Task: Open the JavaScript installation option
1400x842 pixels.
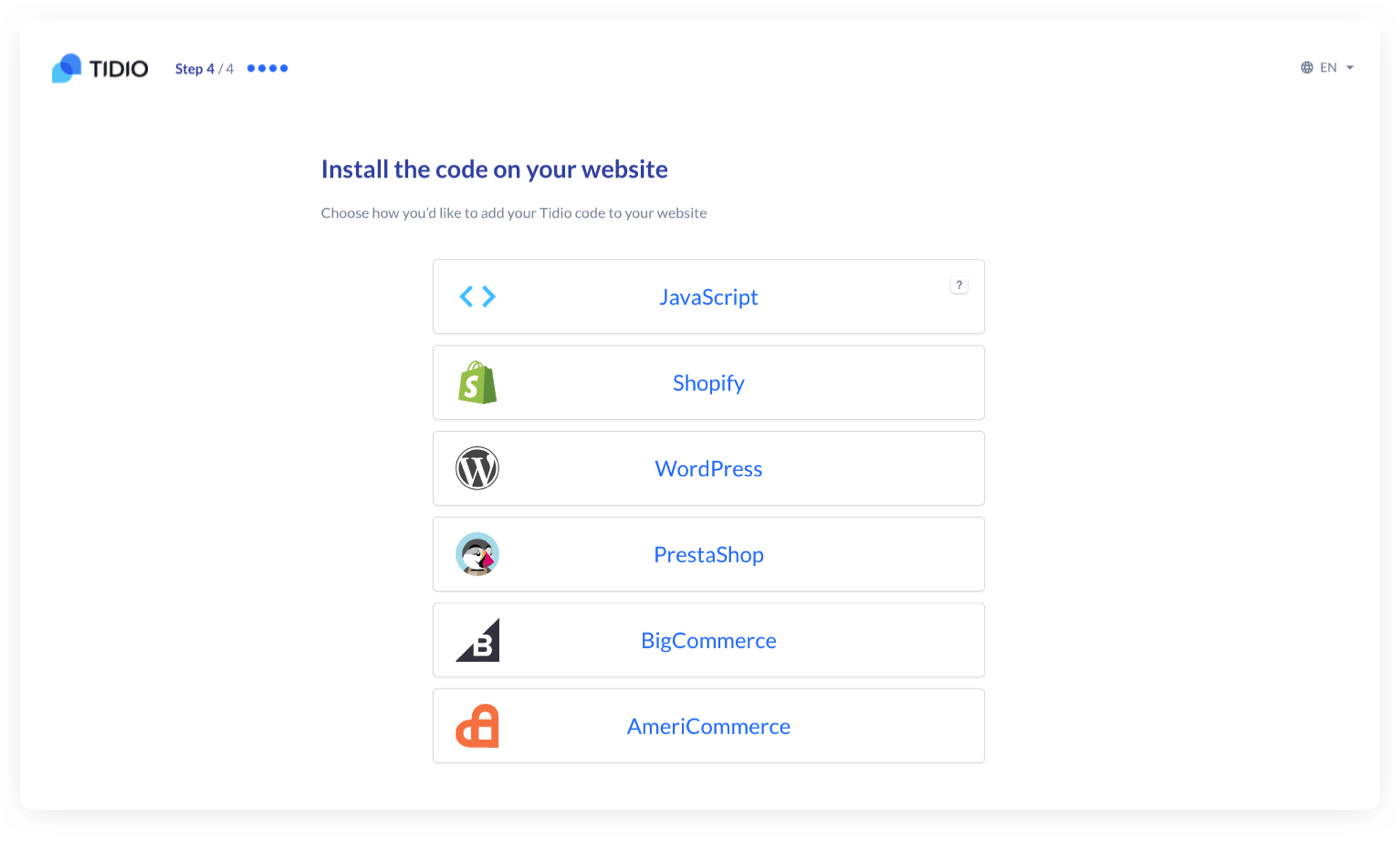Action: (x=708, y=296)
